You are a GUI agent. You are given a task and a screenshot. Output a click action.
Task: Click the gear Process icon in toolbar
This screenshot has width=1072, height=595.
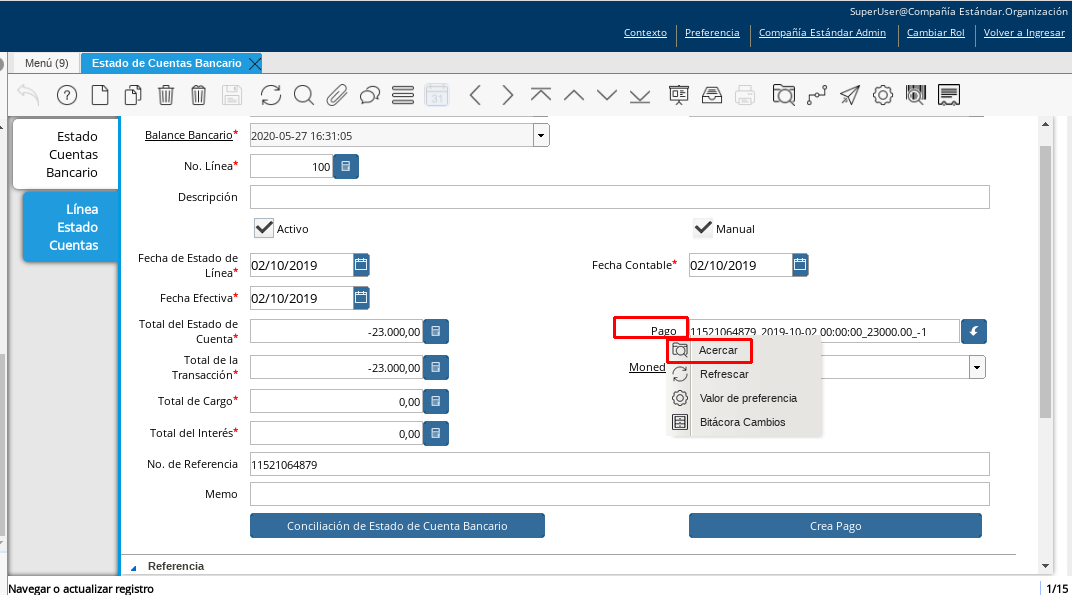(882, 95)
